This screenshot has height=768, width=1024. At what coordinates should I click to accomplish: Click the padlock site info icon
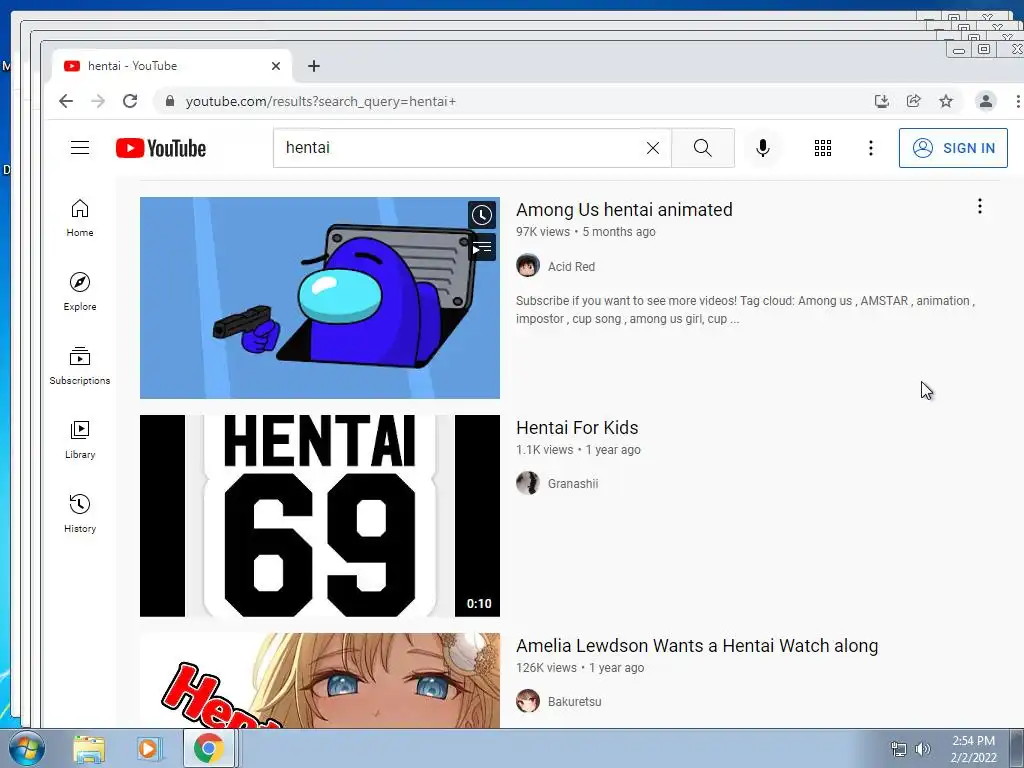pos(170,101)
